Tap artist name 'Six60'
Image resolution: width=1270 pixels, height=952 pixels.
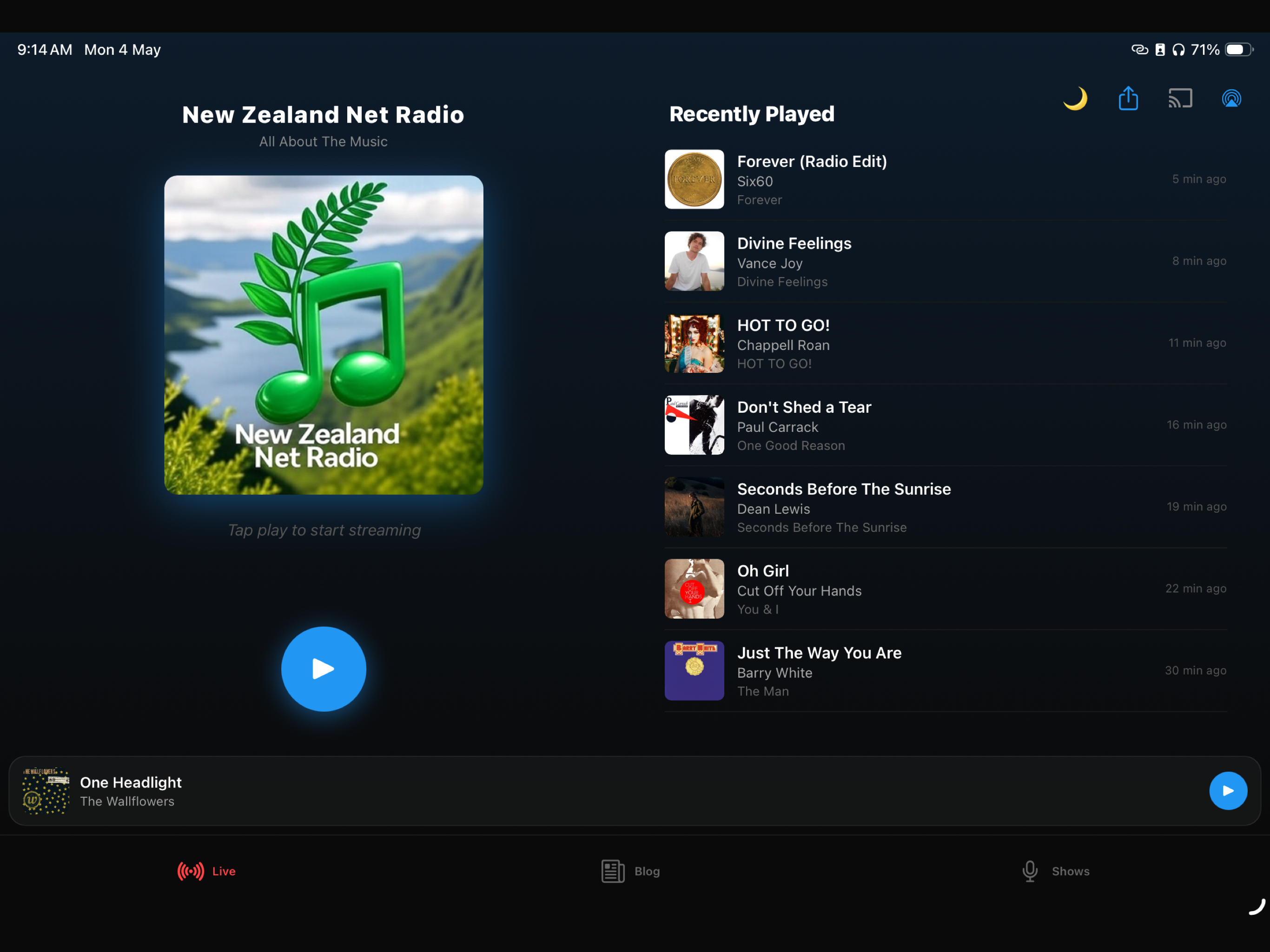(755, 181)
